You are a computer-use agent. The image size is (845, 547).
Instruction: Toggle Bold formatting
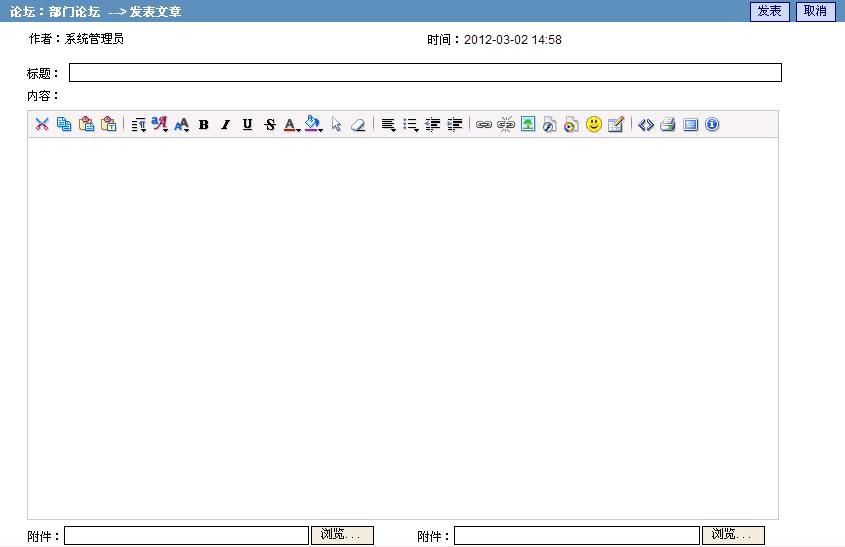tap(204, 125)
